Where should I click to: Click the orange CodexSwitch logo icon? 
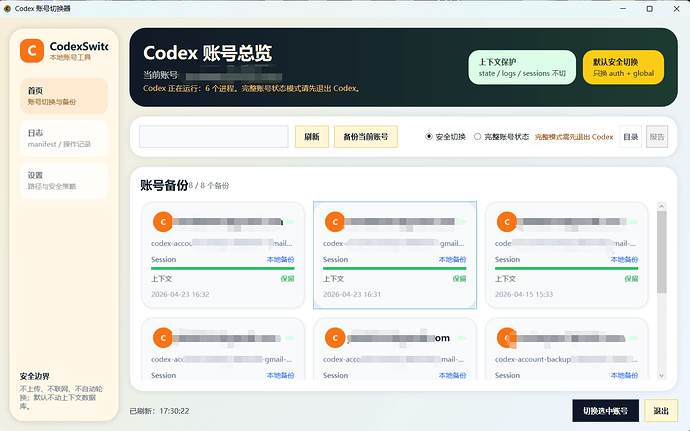click(x=32, y=51)
